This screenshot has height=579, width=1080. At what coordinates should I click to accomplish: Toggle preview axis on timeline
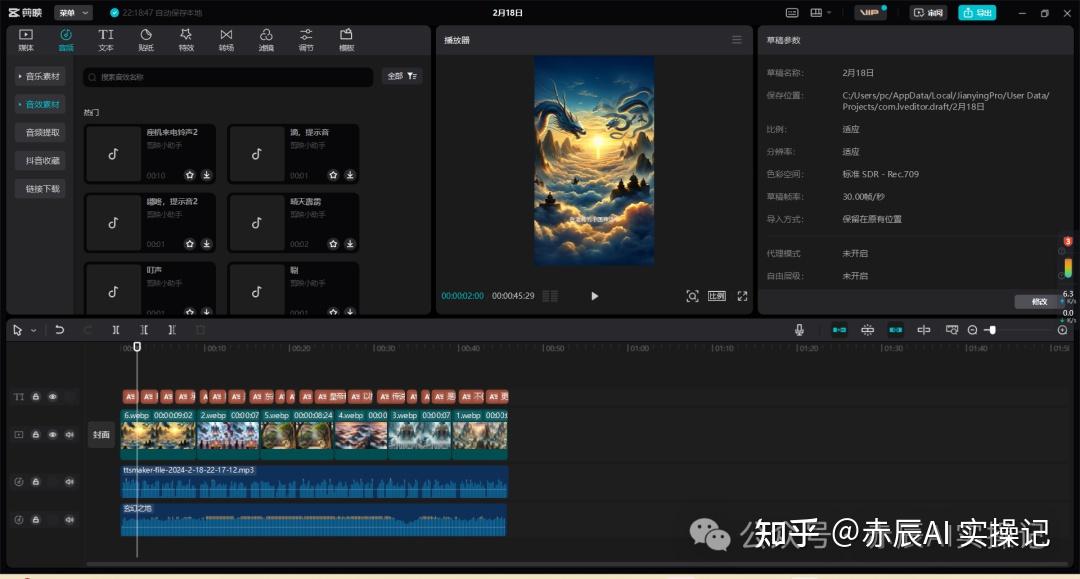click(x=924, y=330)
